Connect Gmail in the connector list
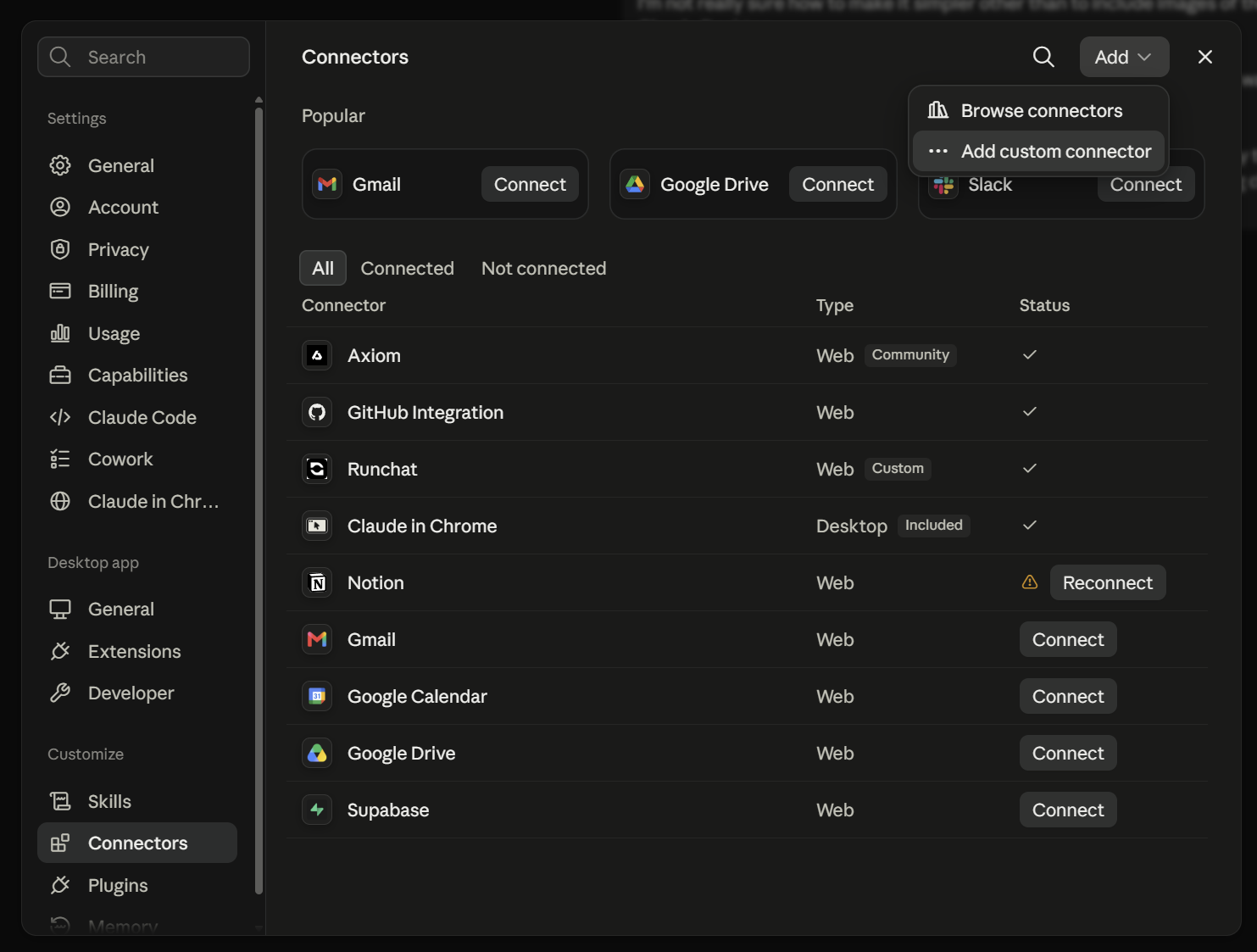 (x=1068, y=639)
